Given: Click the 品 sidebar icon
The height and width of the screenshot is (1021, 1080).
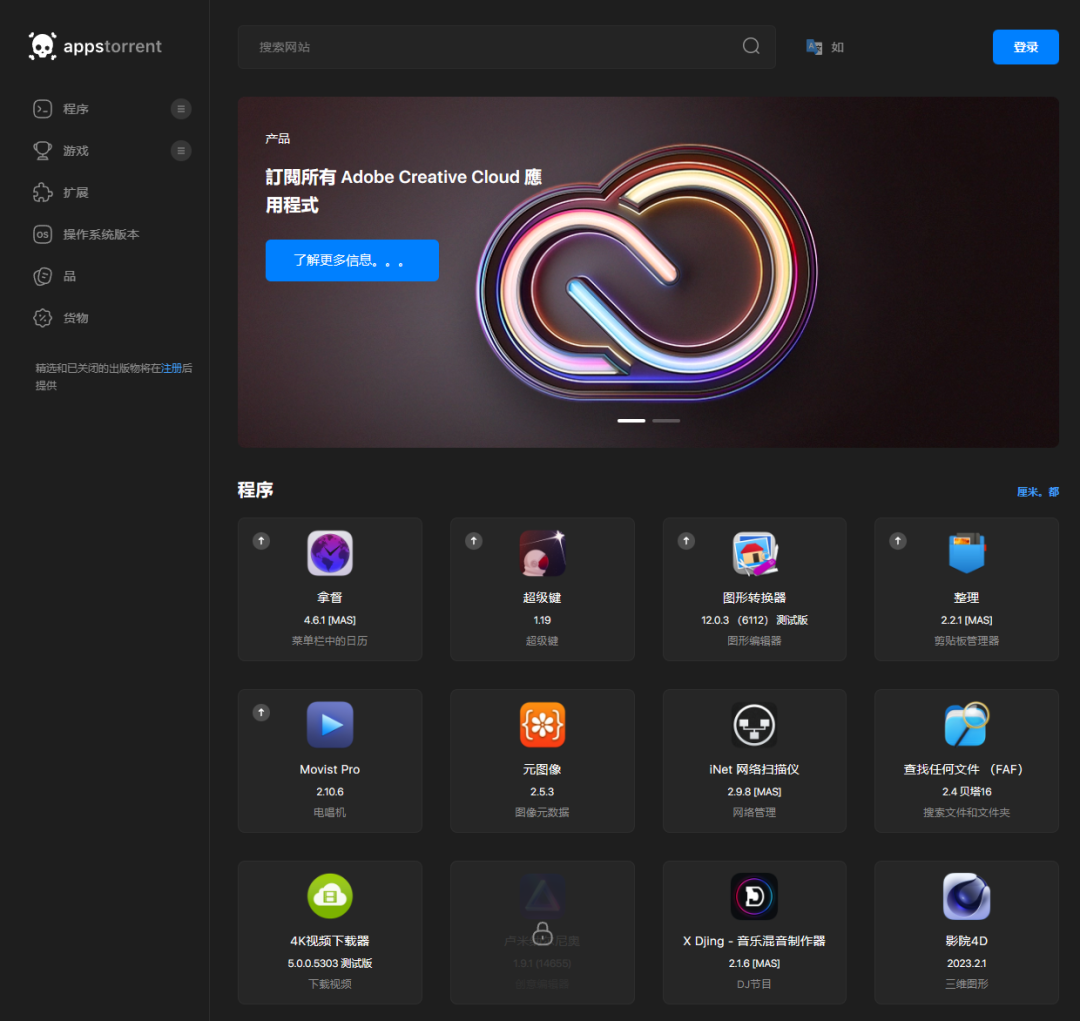Looking at the screenshot, I should [x=43, y=276].
